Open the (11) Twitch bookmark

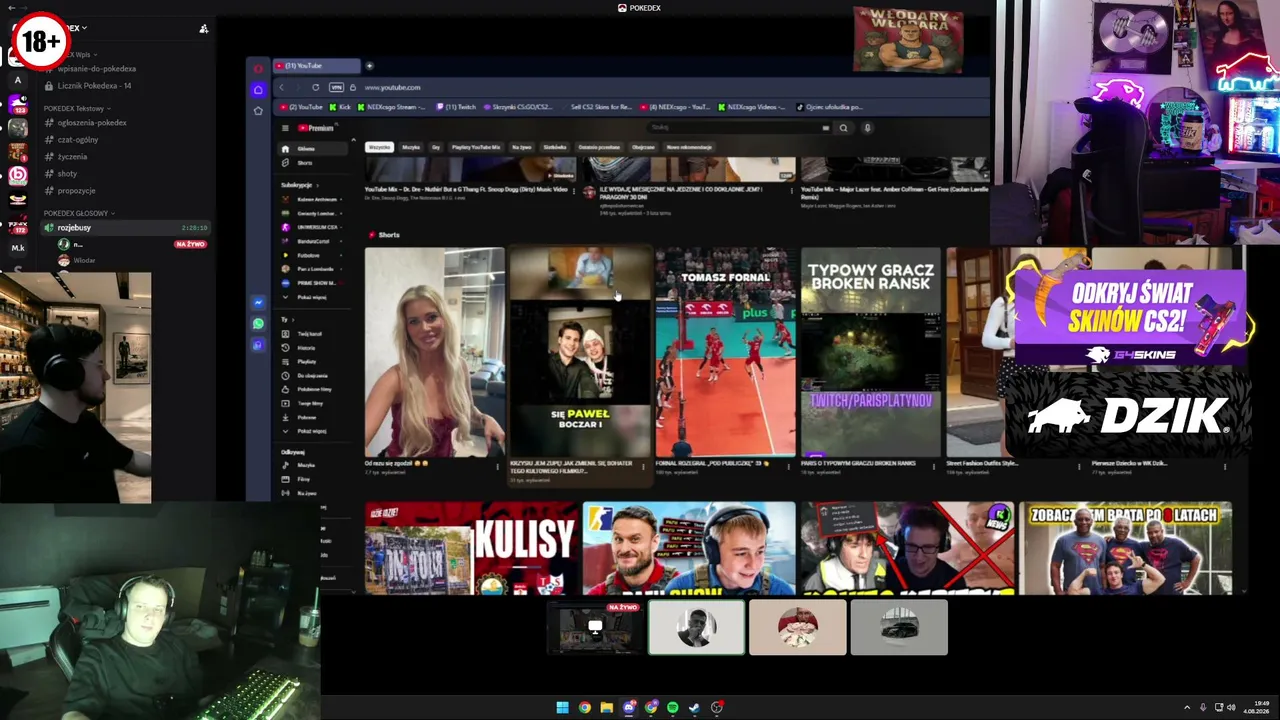(x=456, y=107)
